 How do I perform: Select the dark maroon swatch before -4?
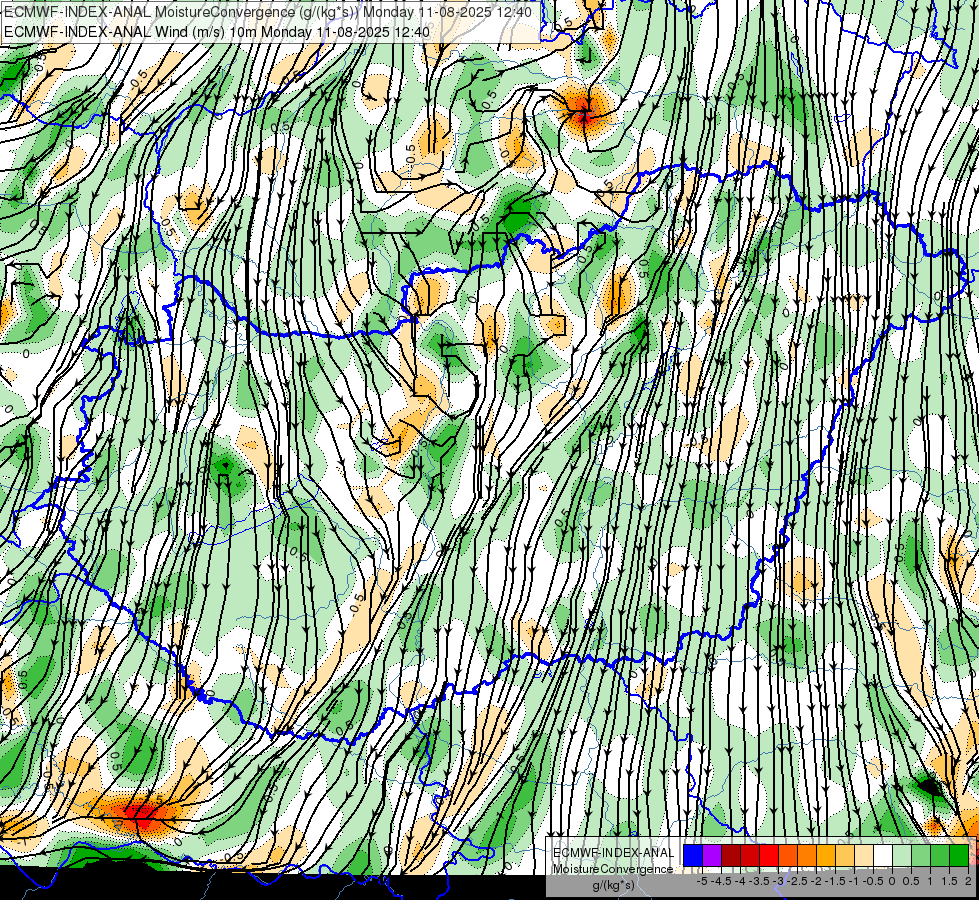point(731,855)
